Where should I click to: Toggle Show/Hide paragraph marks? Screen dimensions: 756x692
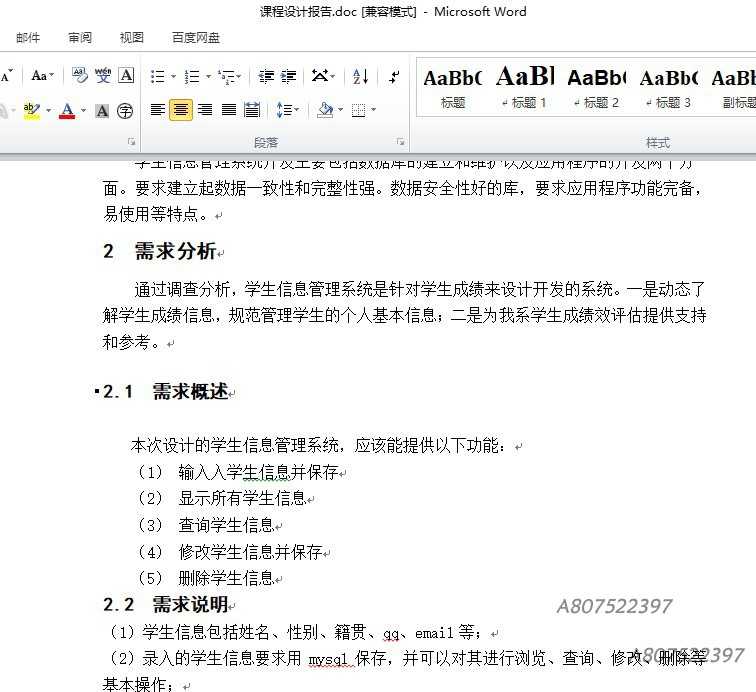394,76
